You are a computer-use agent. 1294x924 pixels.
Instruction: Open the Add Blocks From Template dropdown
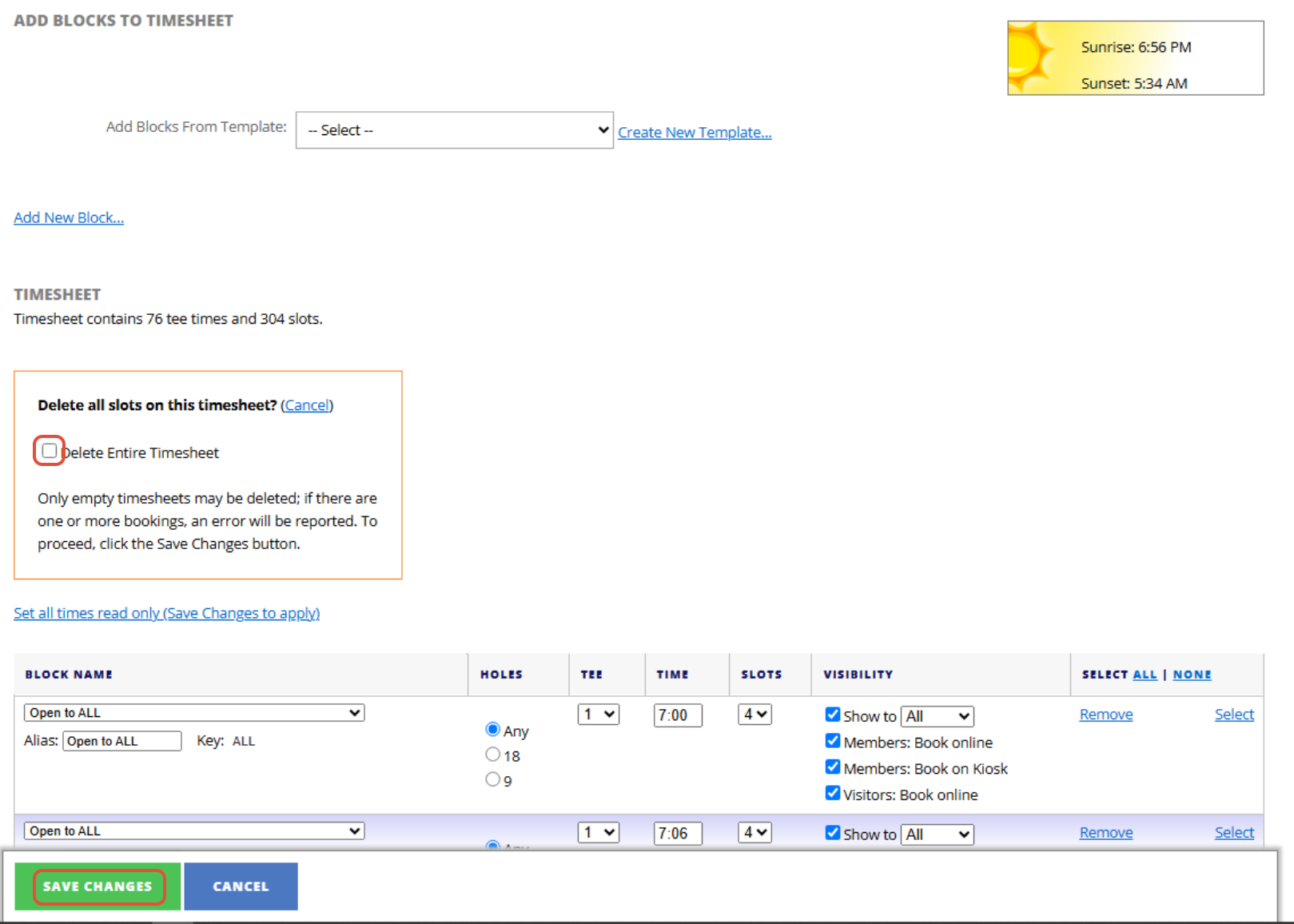[454, 130]
